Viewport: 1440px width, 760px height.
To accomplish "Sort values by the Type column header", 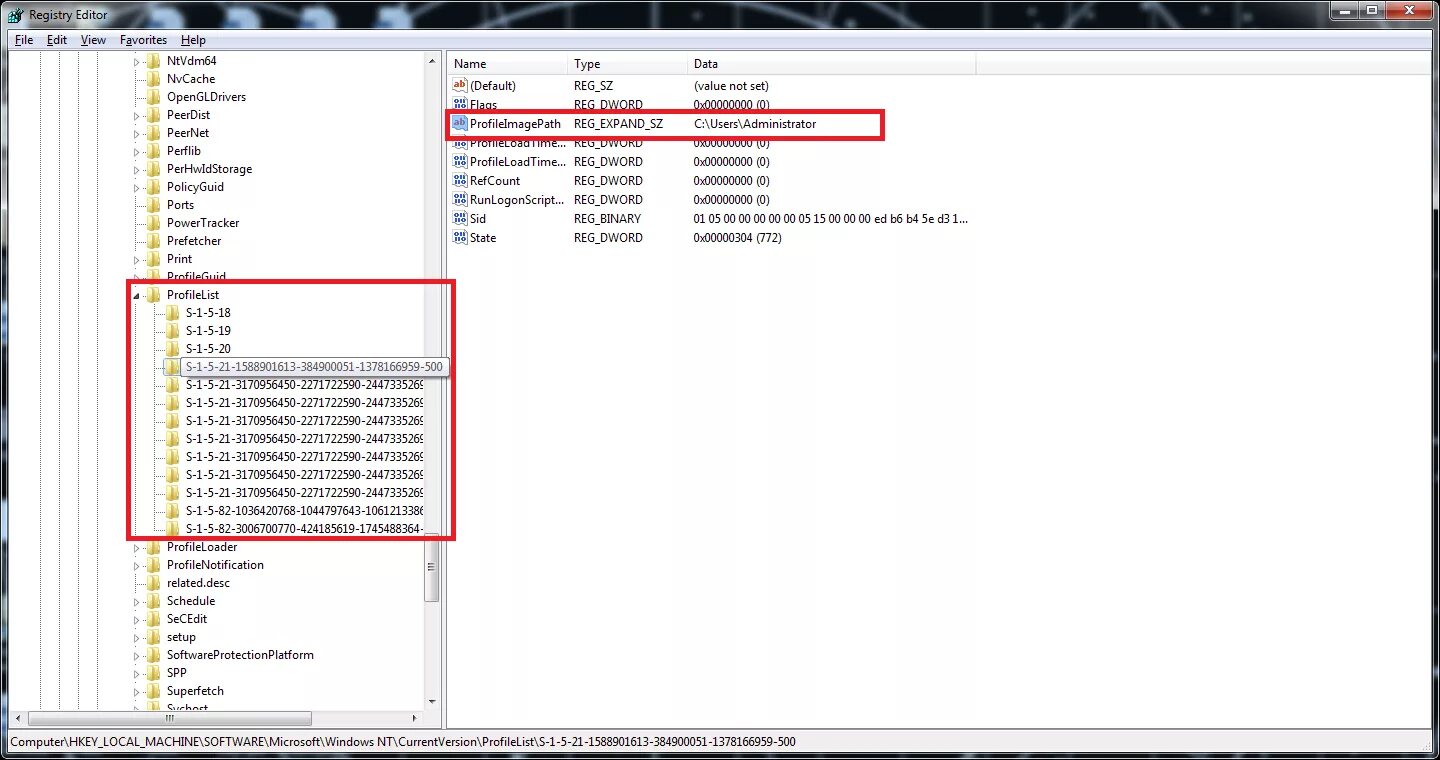I will [x=628, y=64].
